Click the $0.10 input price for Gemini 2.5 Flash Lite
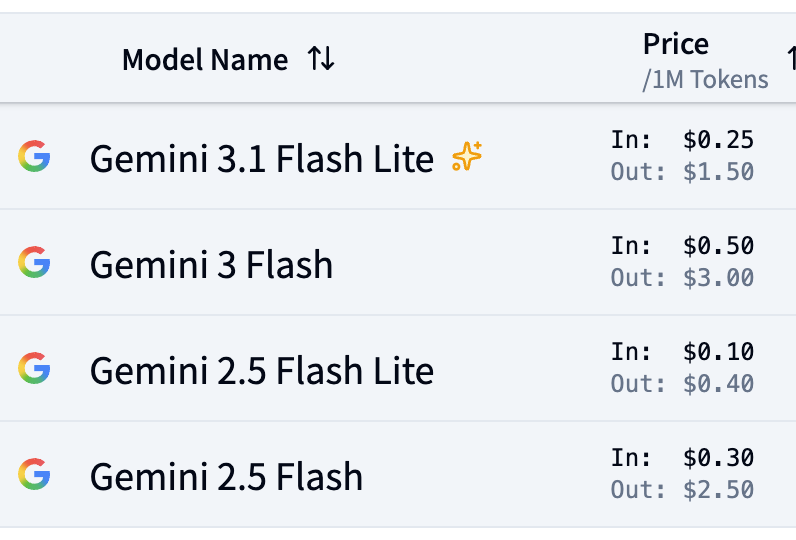Image resolution: width=796 pixels, height=540 pixels. tap(718, 351)
